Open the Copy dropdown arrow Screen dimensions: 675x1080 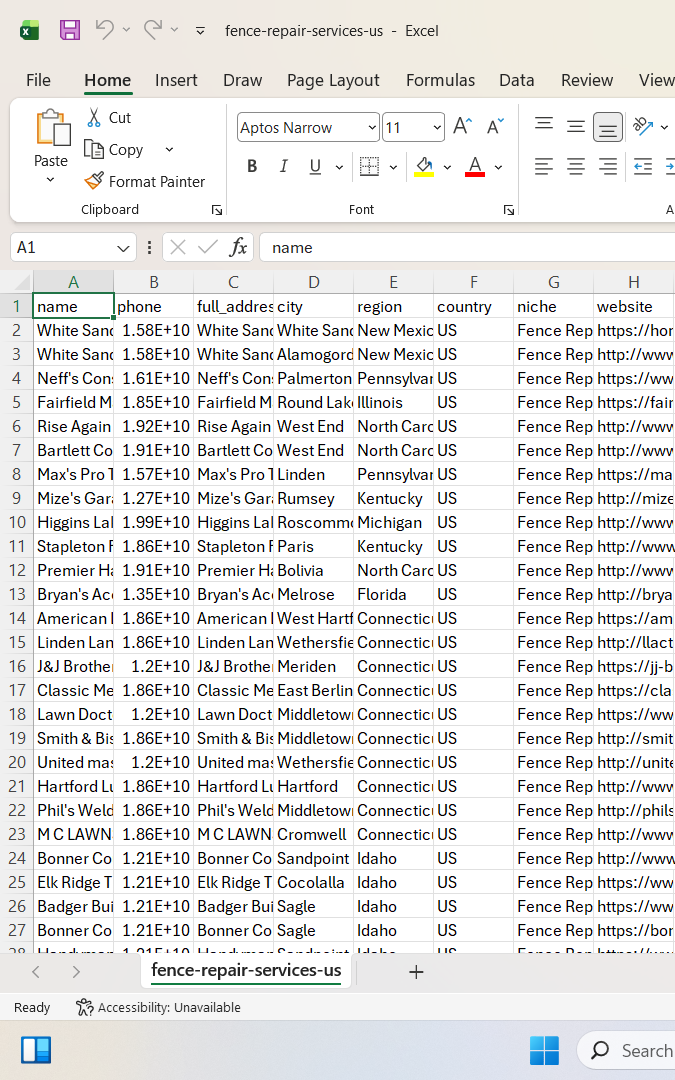169,149
